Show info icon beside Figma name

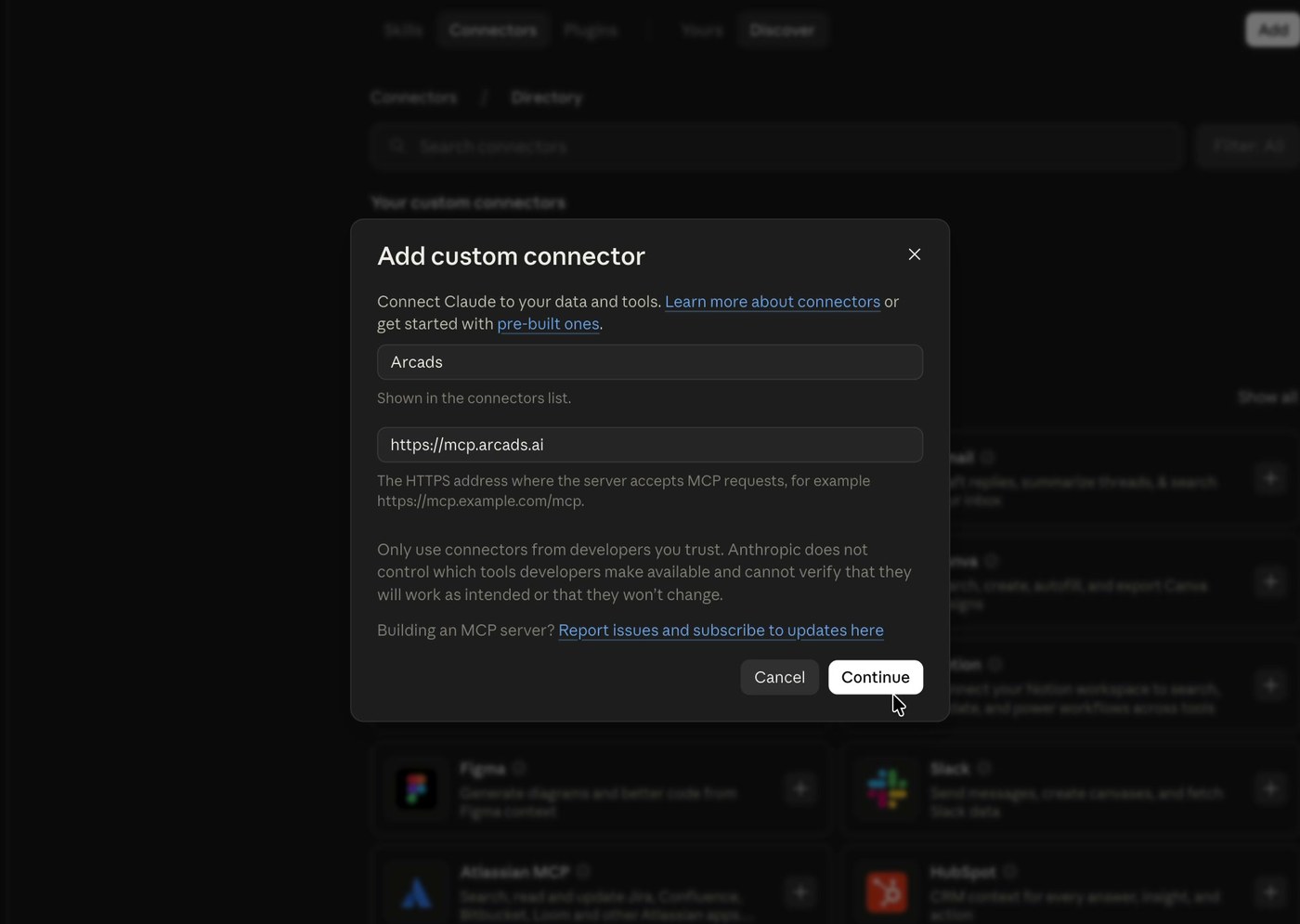point(519,768)
